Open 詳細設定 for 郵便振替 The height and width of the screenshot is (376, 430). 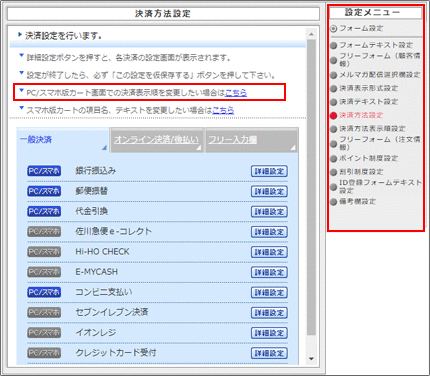(x=269, y=192)
